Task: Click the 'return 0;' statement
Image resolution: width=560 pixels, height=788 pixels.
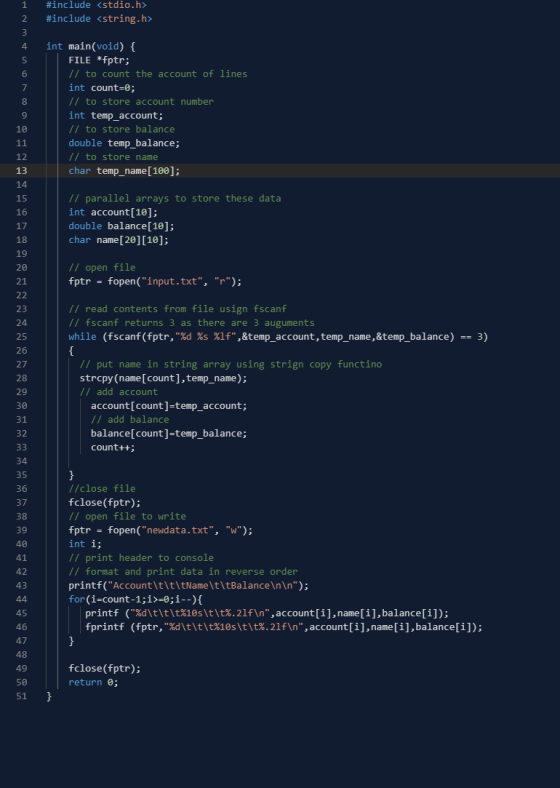Action: point(94,682)
